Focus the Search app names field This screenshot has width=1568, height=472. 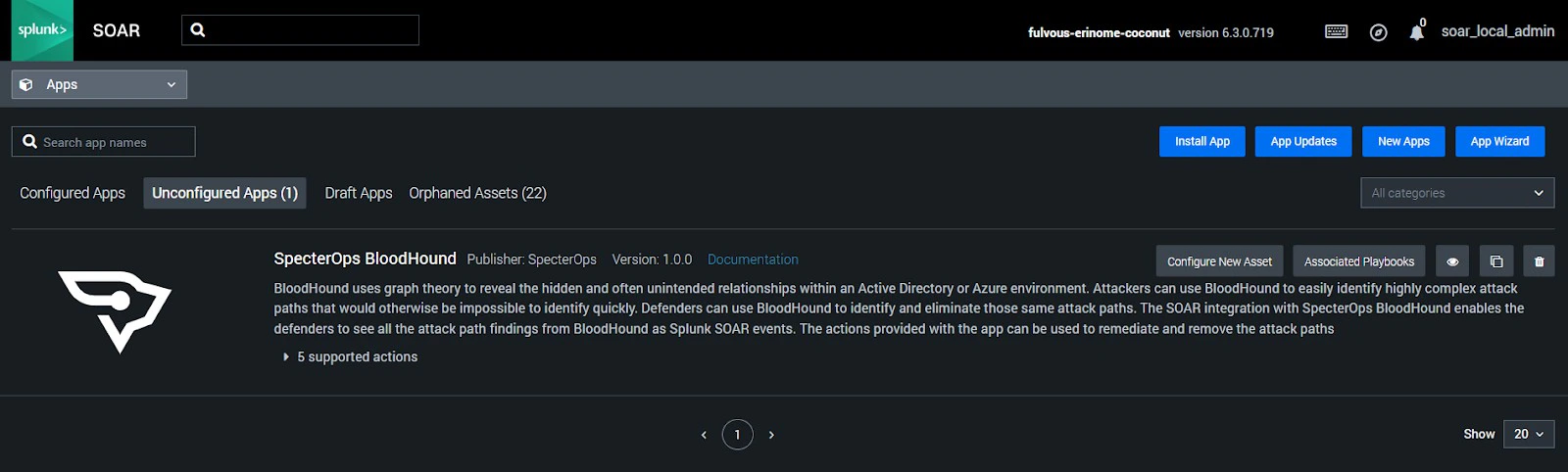103,142
